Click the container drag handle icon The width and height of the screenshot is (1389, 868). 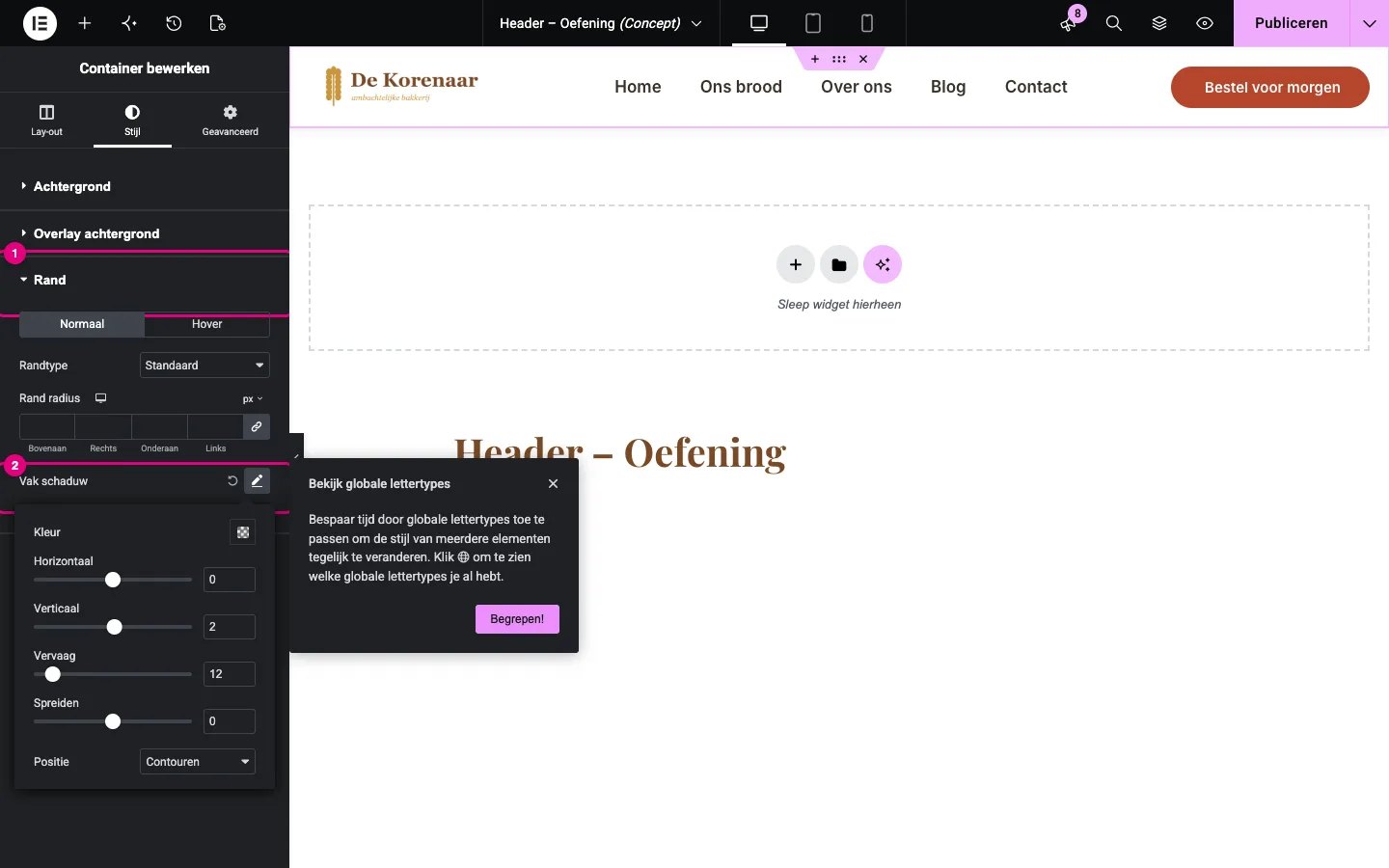(839, 59)
